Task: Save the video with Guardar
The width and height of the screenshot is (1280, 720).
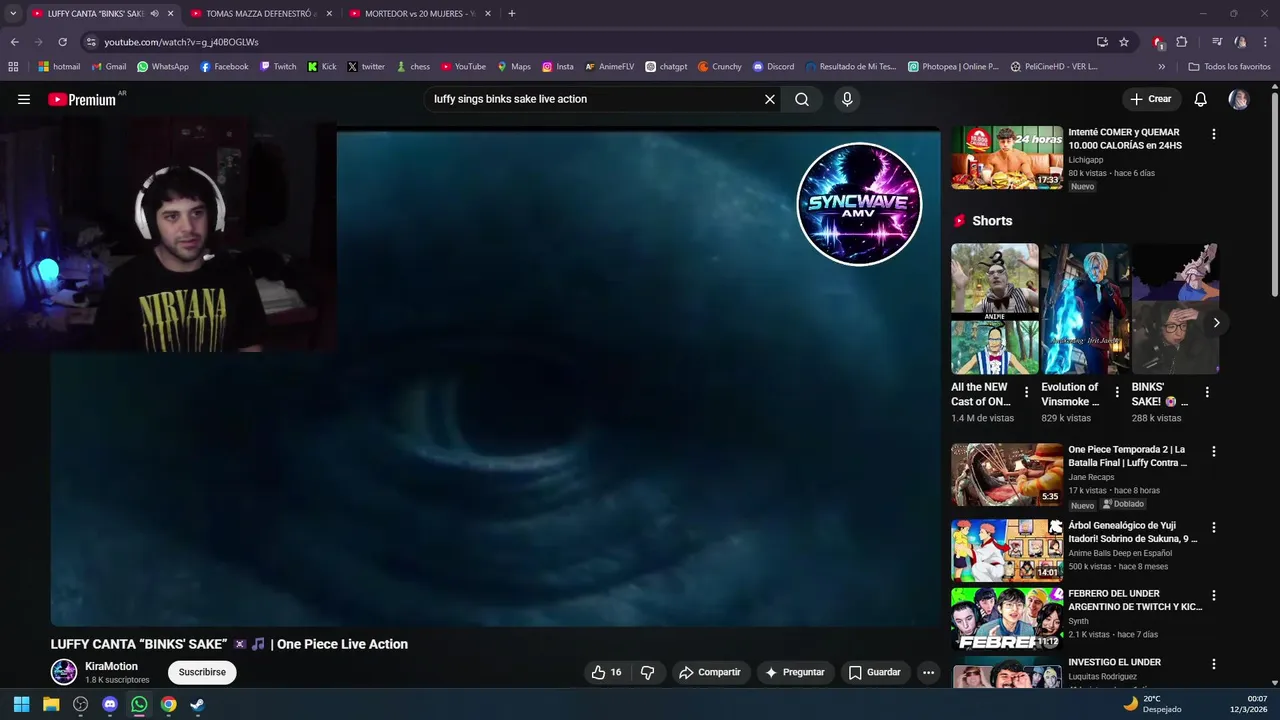Action: (x=875, y=672)
